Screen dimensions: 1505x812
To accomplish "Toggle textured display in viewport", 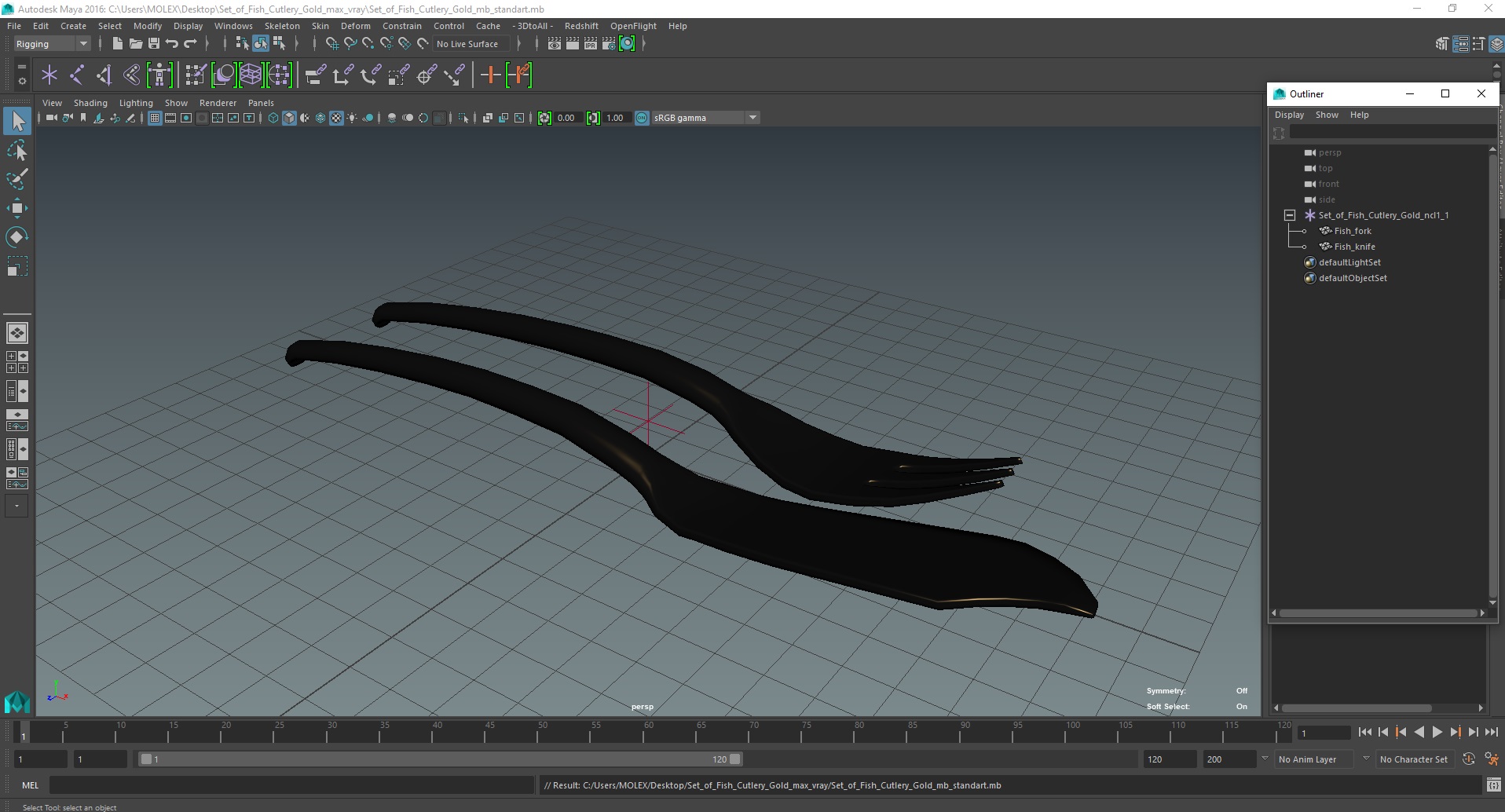I will tap(336, 118).
